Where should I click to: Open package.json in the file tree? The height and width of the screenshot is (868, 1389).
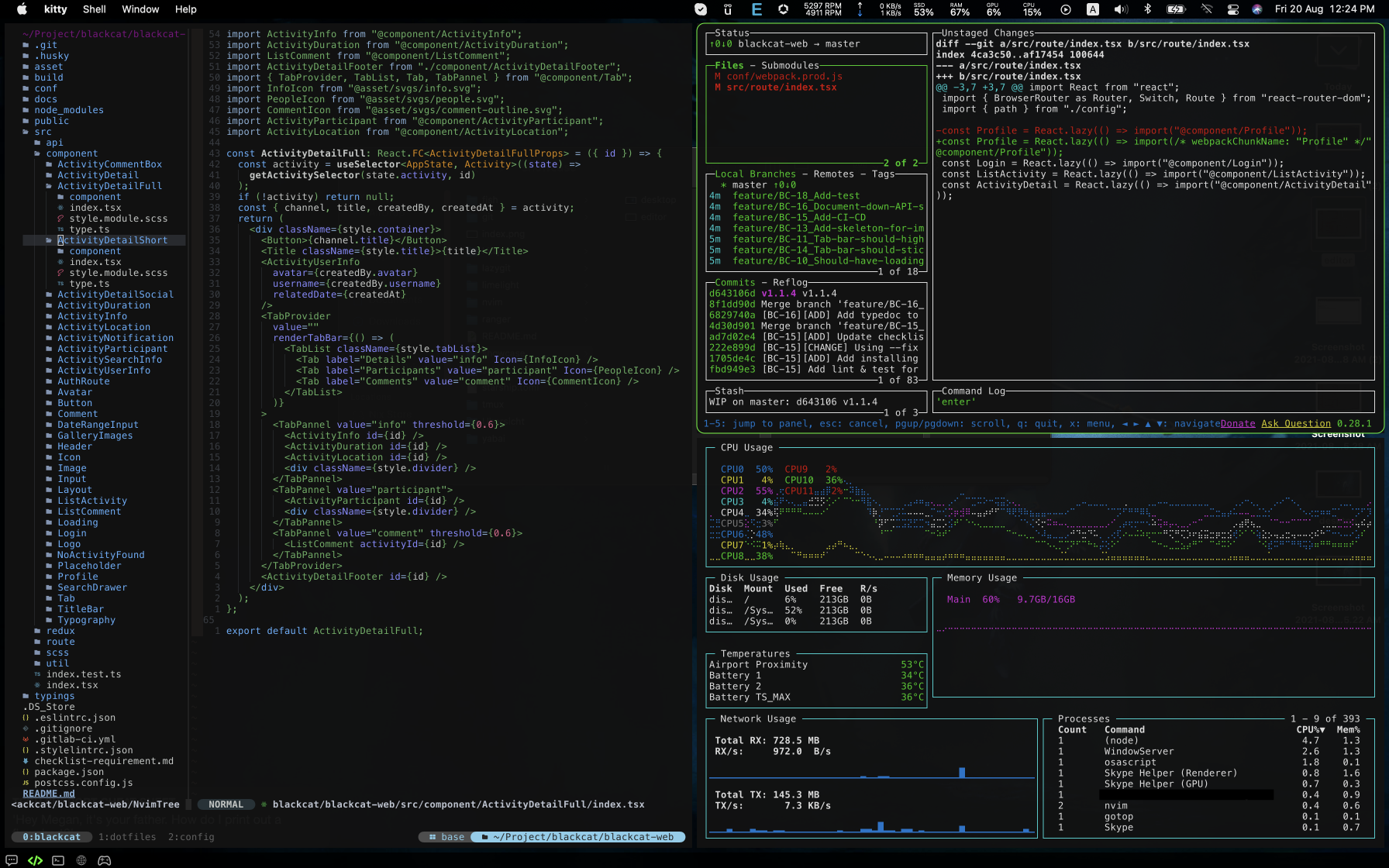pos(69,772)
